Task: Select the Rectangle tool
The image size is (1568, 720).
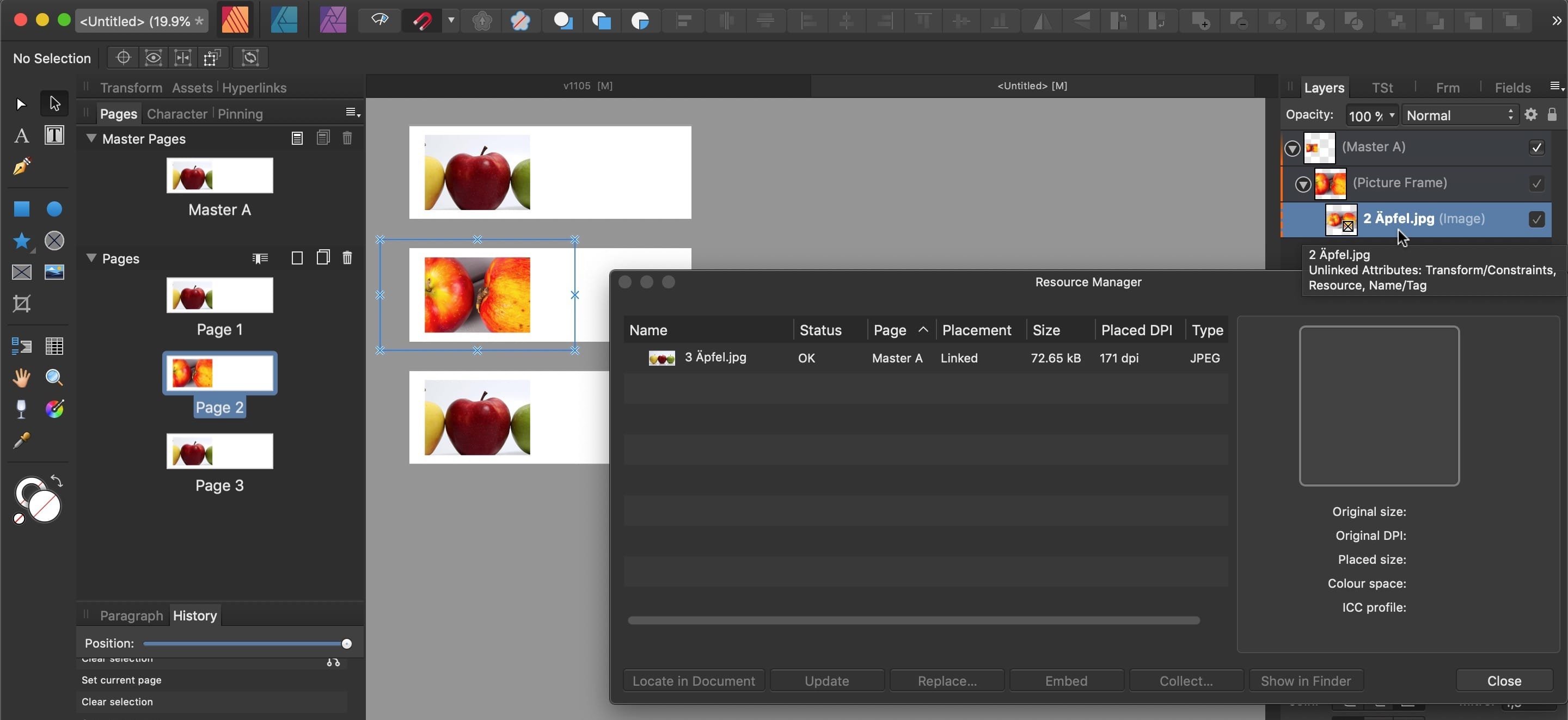Action: click(x=21, y=209)
